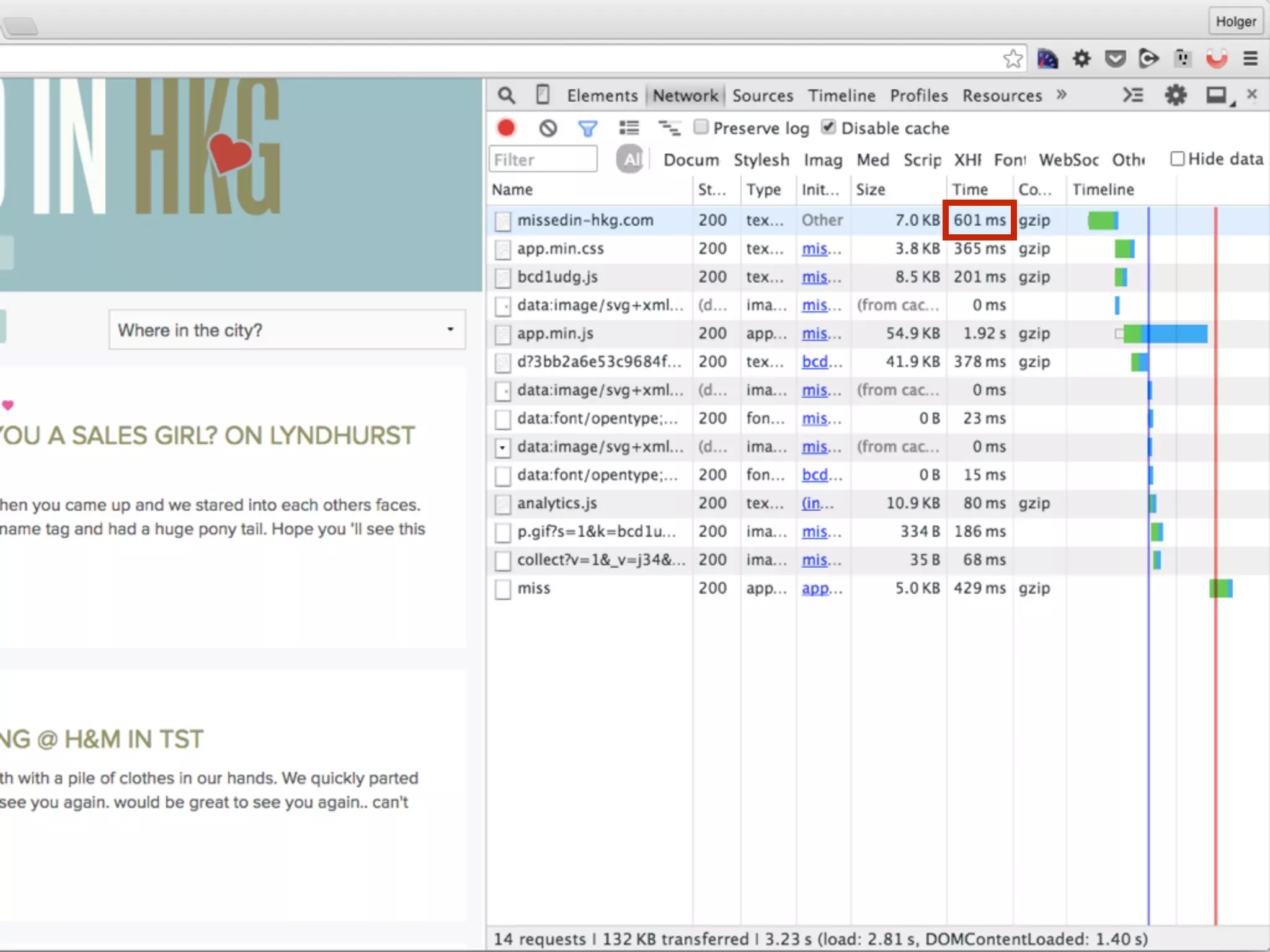Clear the network log with the clear icon
This screenshot has width=1270, height=952.
[x=548, y=128]
